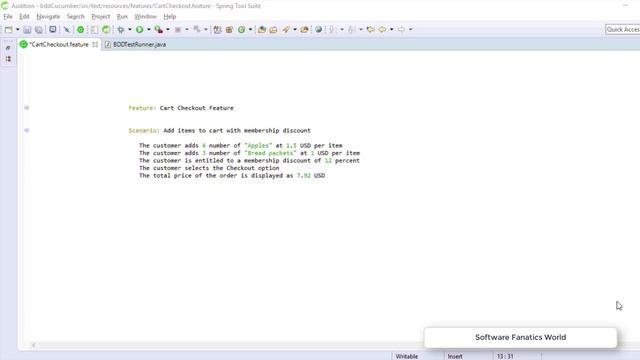Click the Run with red-badge icon
Viewport: 640px width, 360px height.
coord(159,29)
